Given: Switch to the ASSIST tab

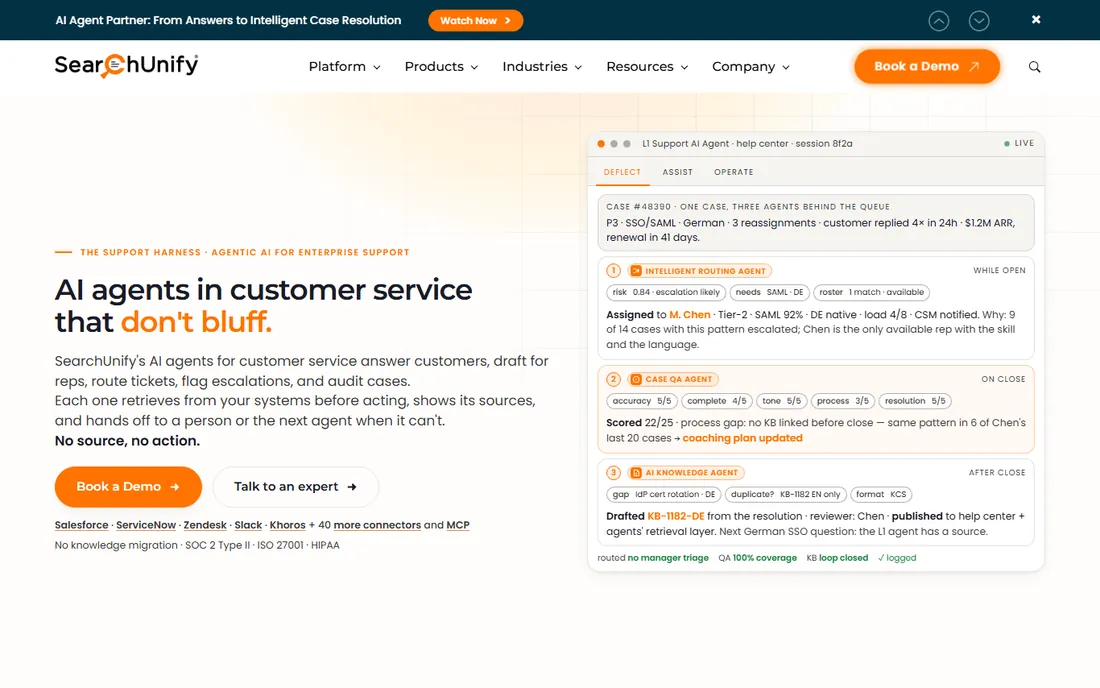Looking at the screenshot, I should tap(678, 172).
